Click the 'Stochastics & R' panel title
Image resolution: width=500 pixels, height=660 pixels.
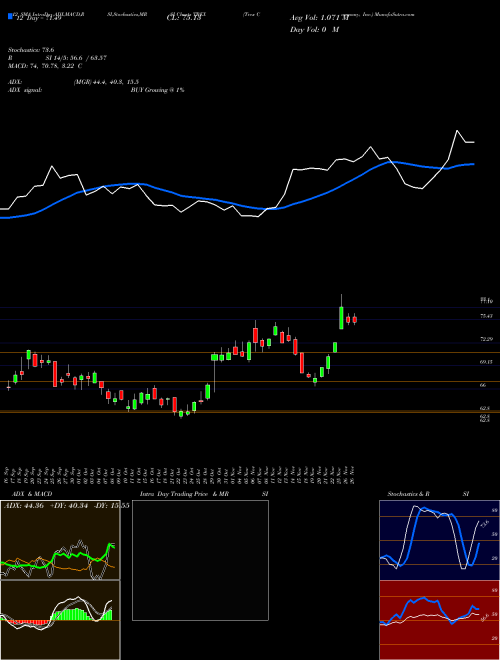[x=409, y=494]
